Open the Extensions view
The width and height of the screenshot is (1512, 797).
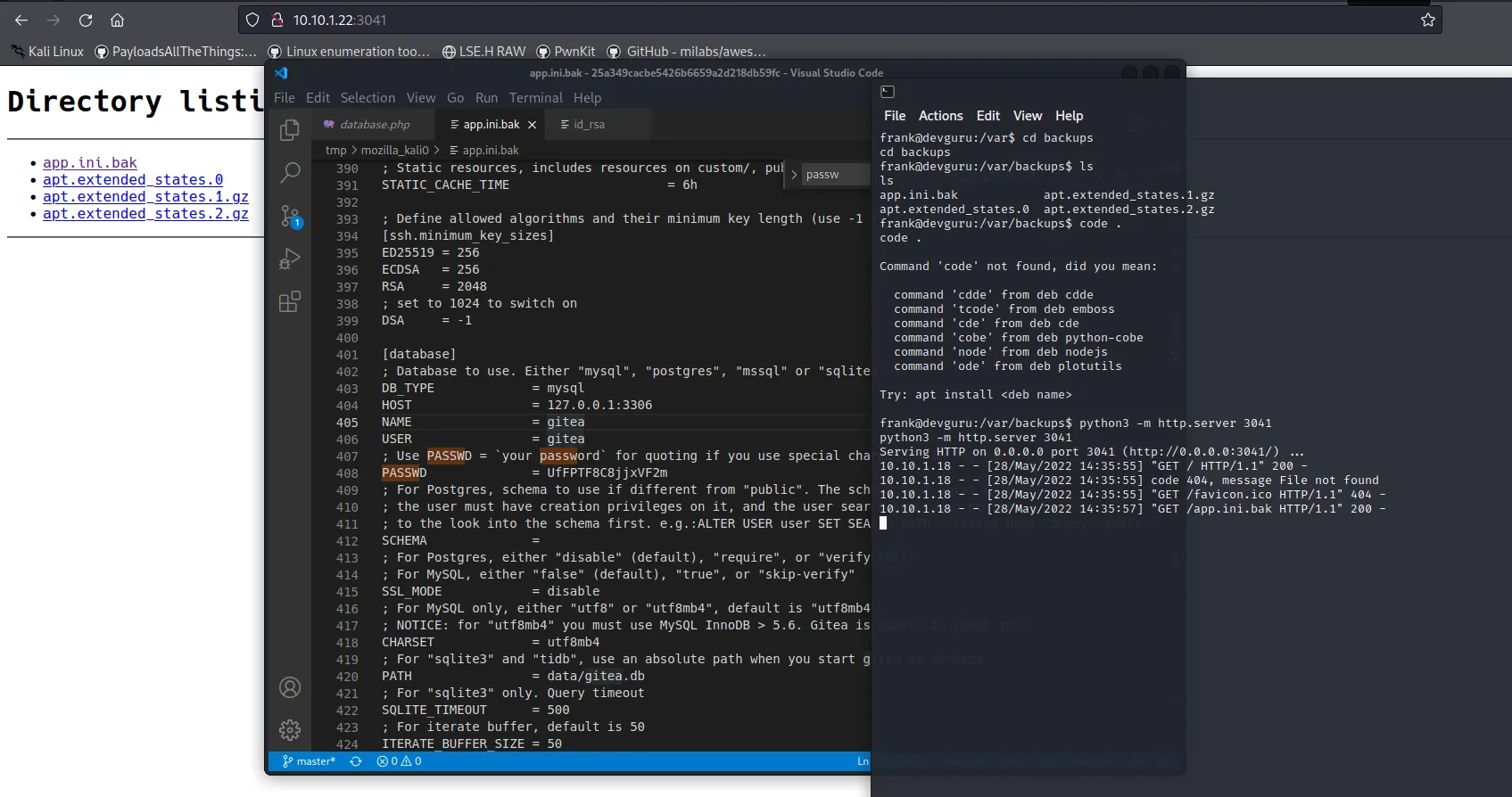(290, 302)
